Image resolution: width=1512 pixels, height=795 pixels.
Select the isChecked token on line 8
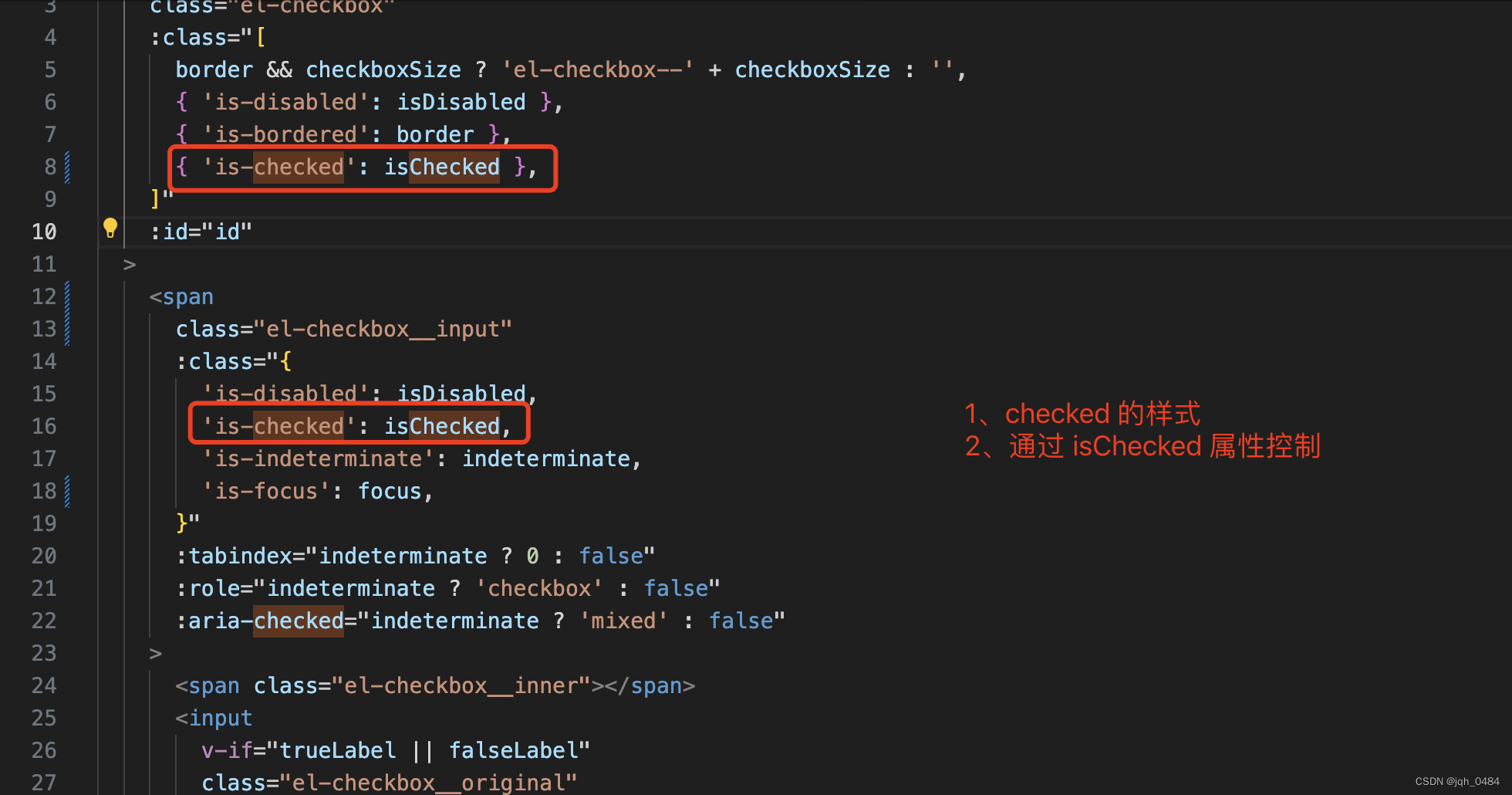pos(441,167)
